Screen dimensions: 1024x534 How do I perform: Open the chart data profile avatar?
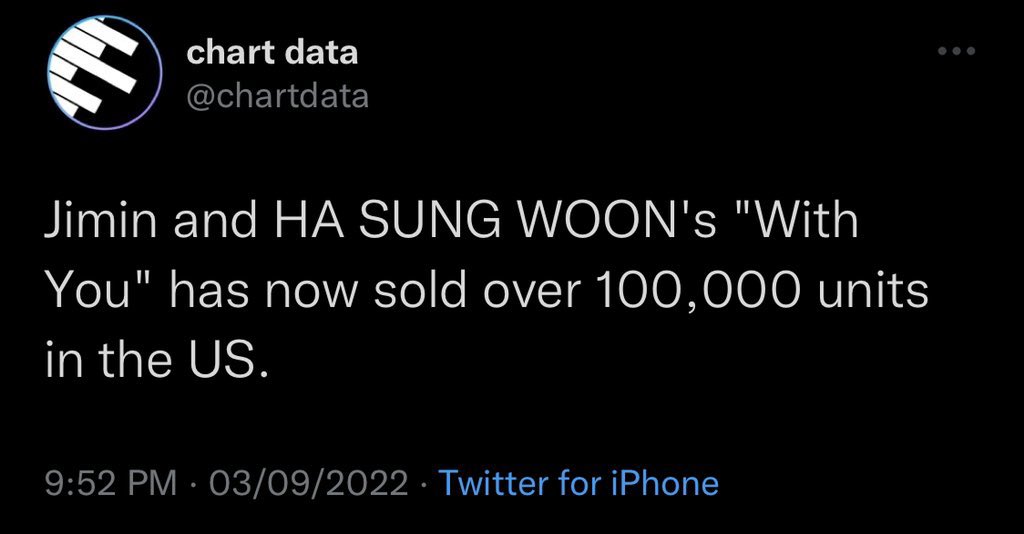point(104,72)
